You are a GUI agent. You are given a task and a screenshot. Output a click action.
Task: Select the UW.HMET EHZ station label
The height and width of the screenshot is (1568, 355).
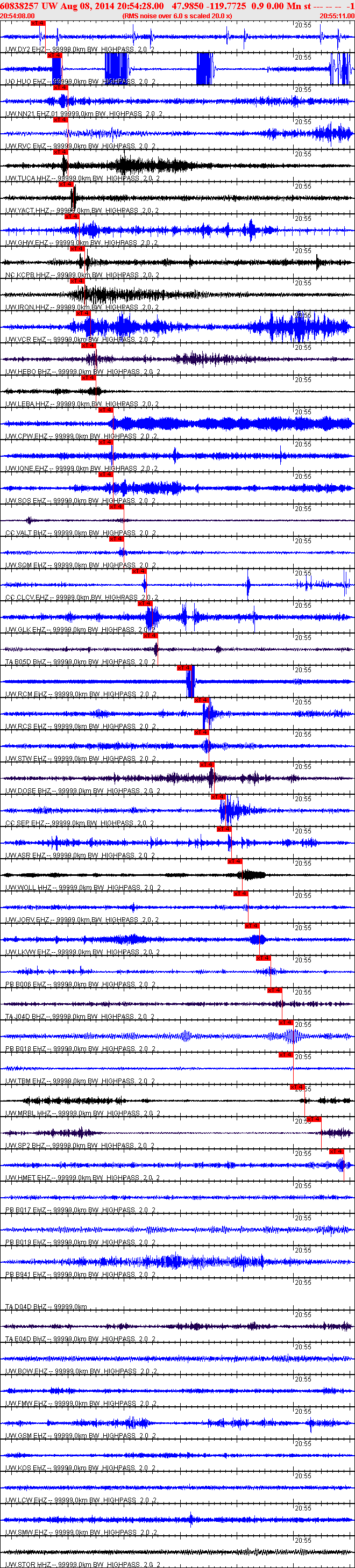[x=82, y=1178]
